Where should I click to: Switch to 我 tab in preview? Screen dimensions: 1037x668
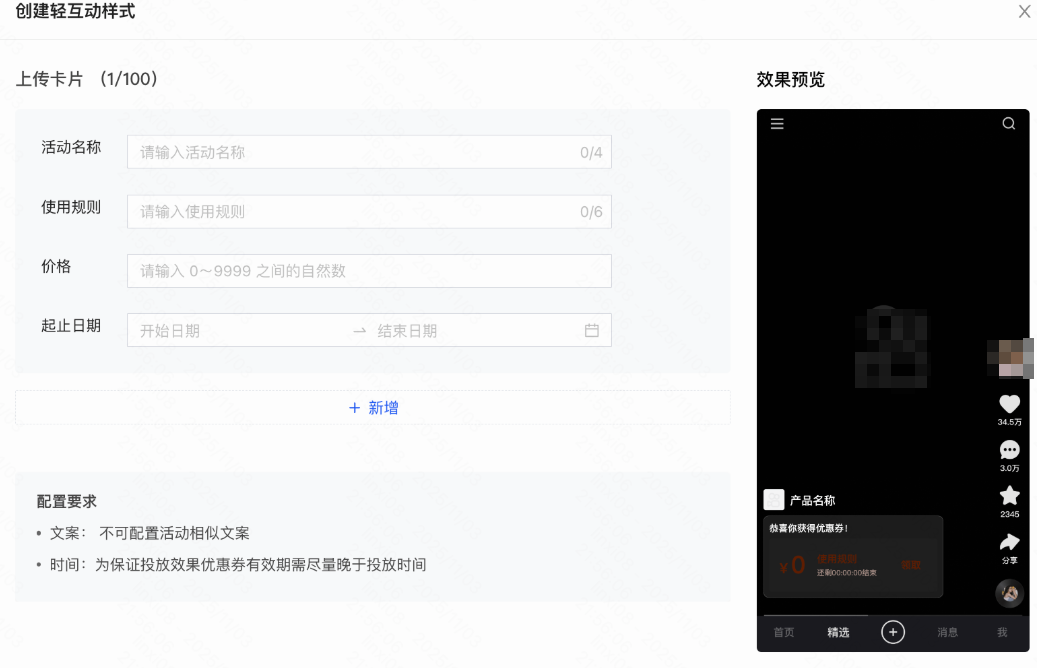1002,632
